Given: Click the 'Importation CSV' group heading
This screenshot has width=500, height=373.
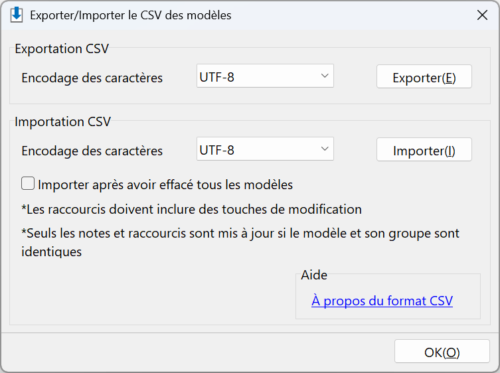Looking at the screenshot, I should [63, 122].
